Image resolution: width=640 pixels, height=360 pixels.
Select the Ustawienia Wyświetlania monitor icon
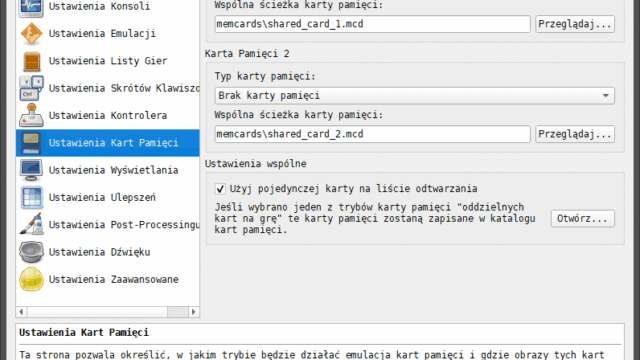(x=31, y=170)
